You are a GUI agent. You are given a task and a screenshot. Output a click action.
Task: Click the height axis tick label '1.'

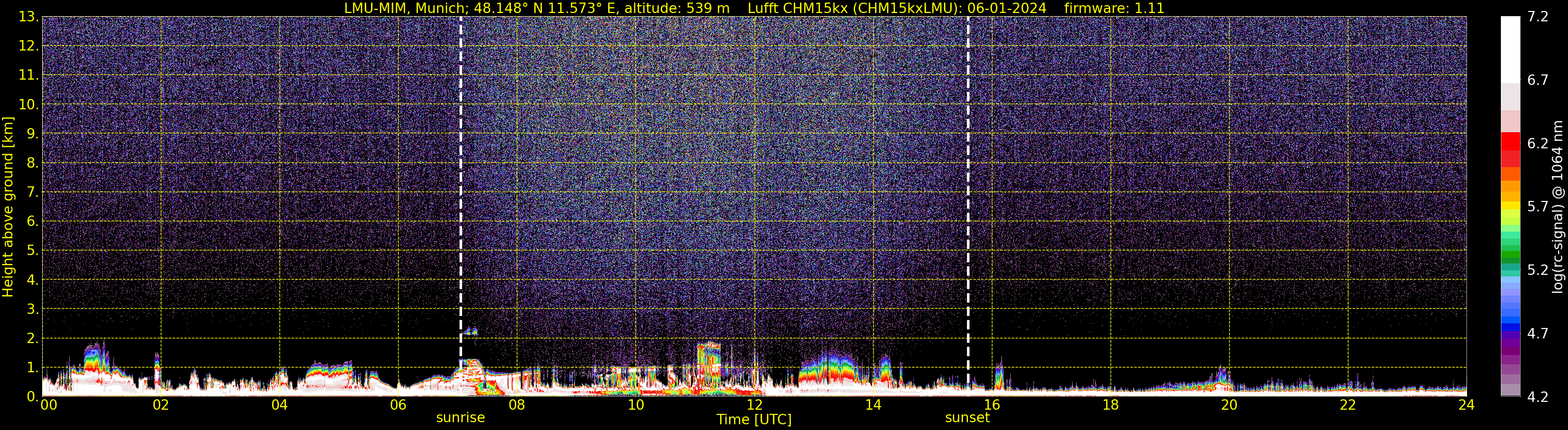tap(33, 367)
